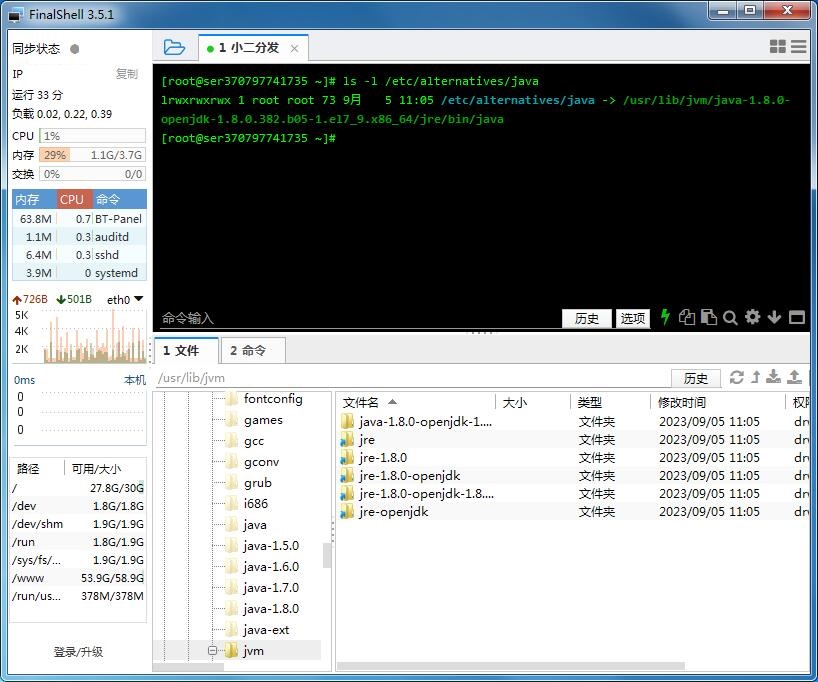
Task: Switch to the 2 命令 tab
Action: [251, 350]
